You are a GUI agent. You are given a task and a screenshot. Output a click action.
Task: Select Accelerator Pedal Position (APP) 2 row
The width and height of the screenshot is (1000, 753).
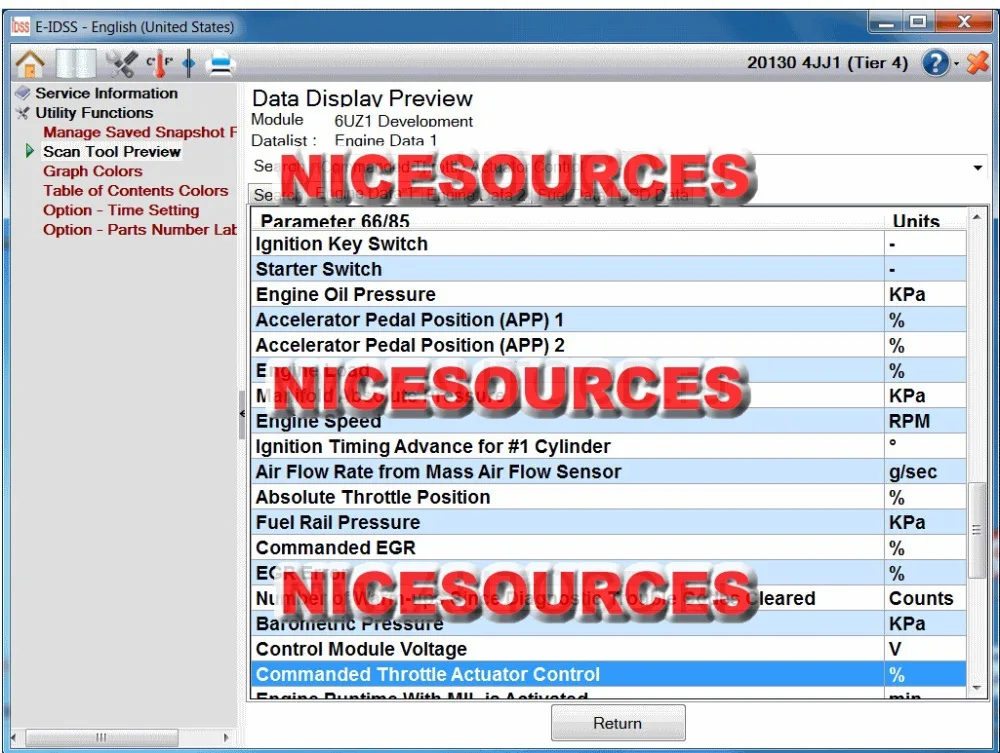tap(609, 345)
